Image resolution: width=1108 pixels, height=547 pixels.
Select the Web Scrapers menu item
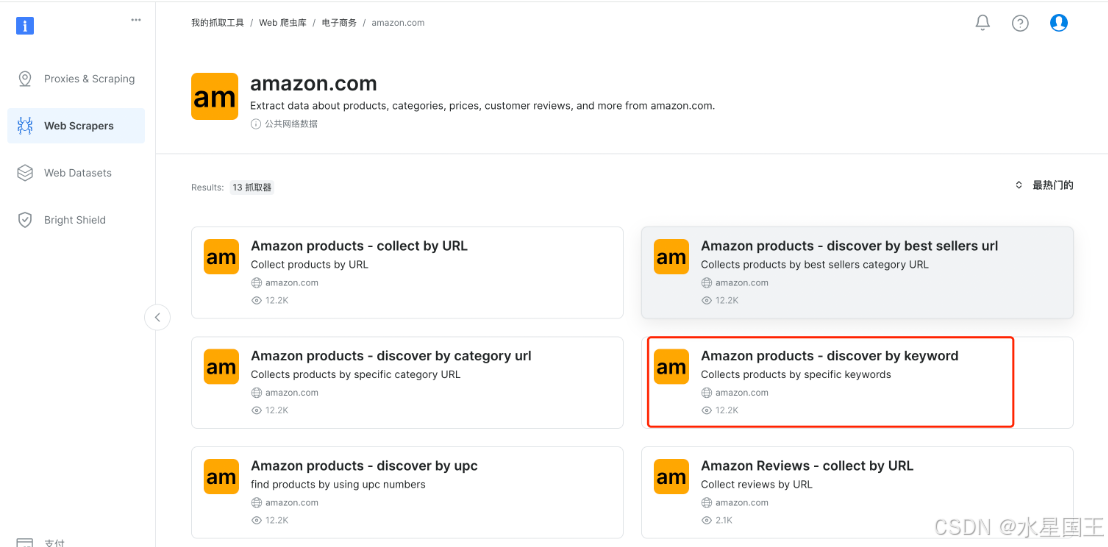coord(76,126)
